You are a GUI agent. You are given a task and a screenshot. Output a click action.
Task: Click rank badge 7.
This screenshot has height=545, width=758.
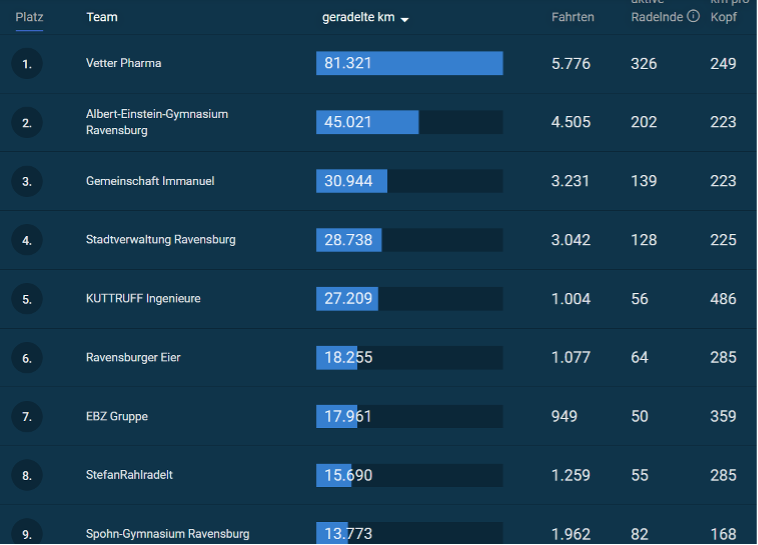click(27, 417)
